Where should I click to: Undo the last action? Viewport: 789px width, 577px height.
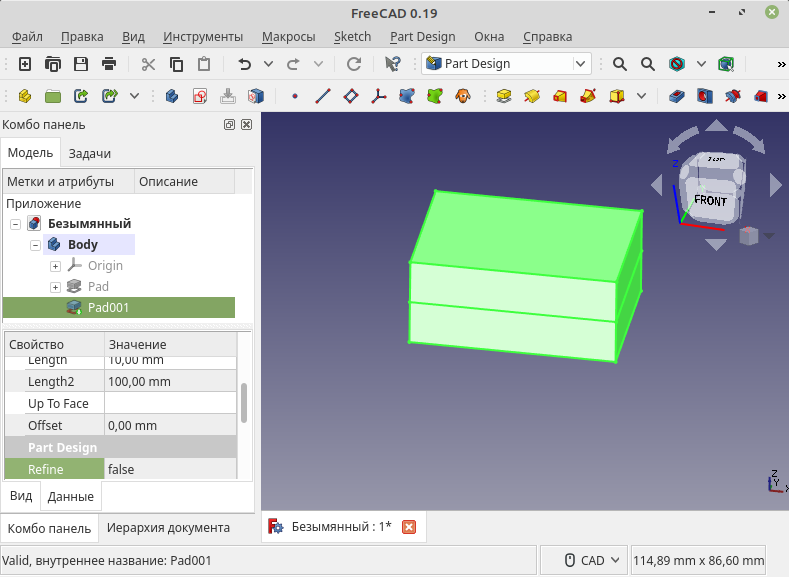click(245, 64)
